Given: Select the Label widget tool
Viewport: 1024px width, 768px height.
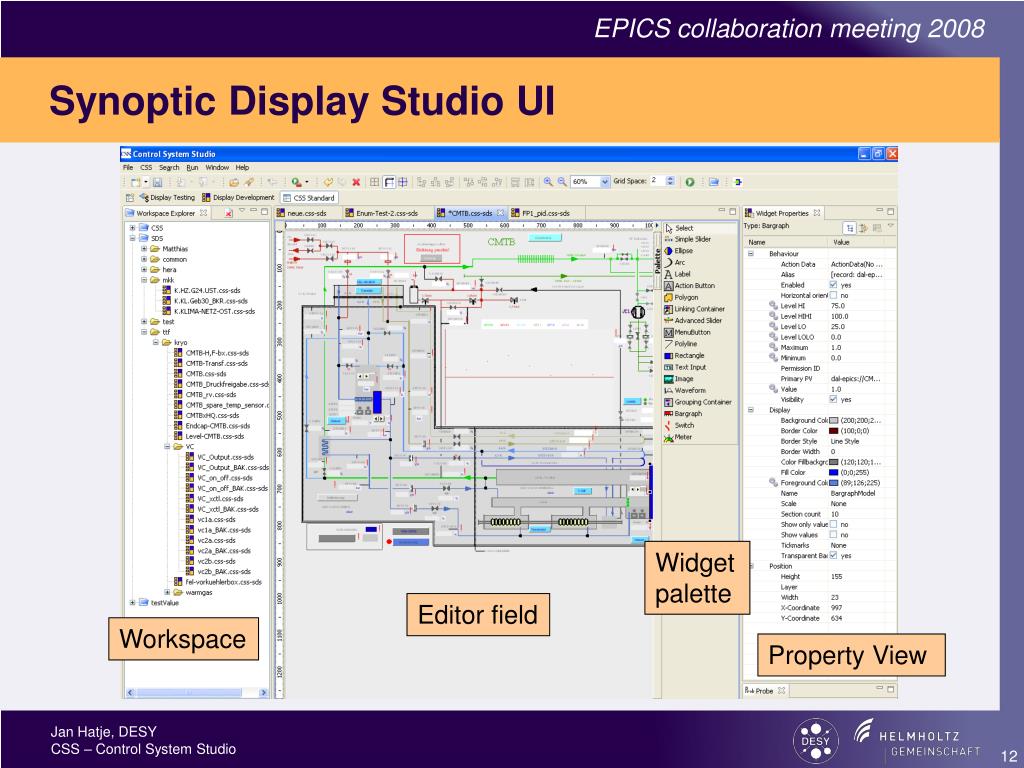Looking at the screenshot, I should coord(677,274).
